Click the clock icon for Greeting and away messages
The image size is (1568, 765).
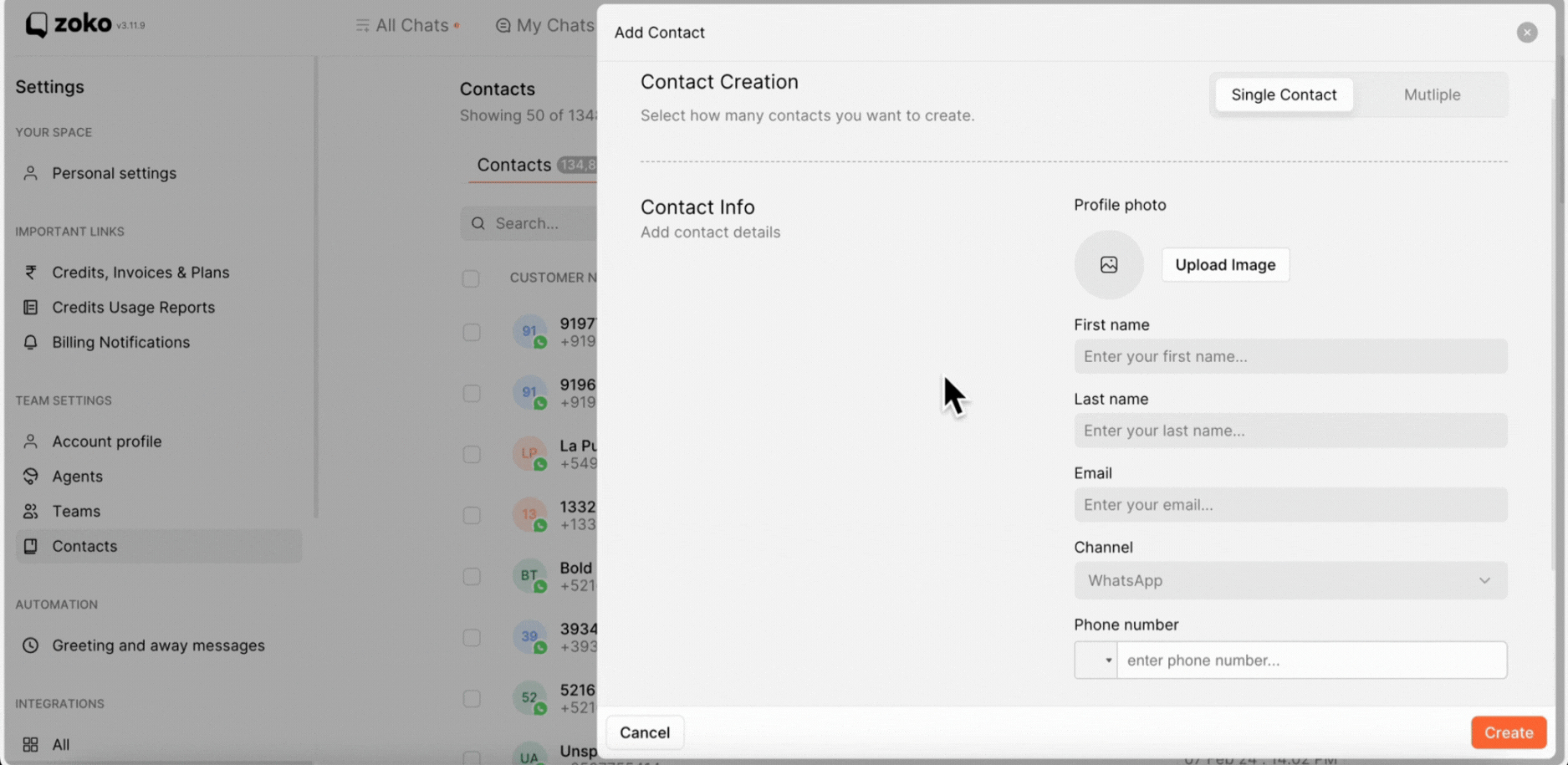point(31,645)
